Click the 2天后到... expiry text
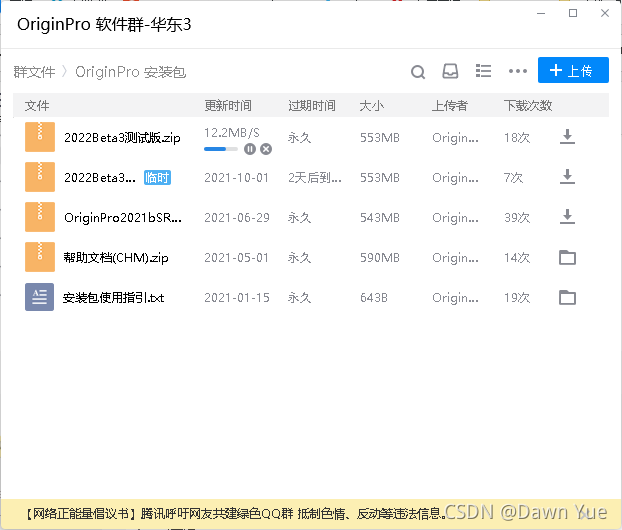 tap(315, 178)
